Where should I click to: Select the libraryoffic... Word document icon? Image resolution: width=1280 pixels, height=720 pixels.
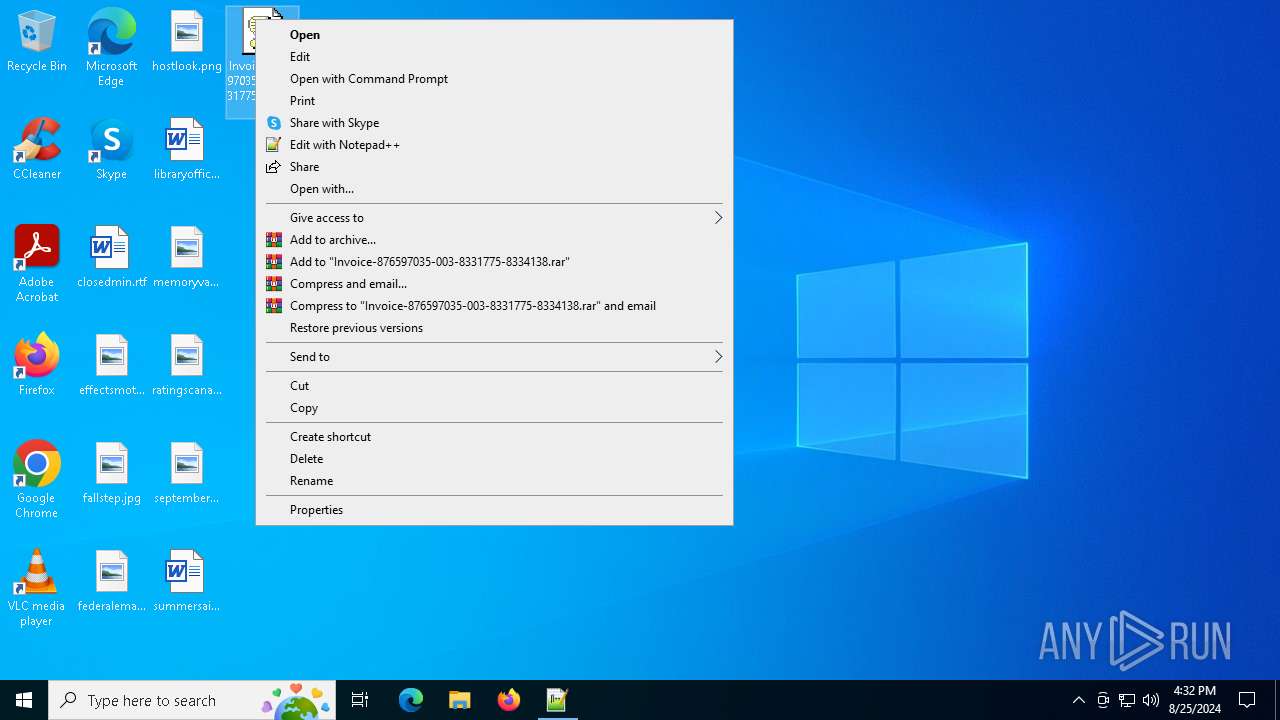point(186,150)
